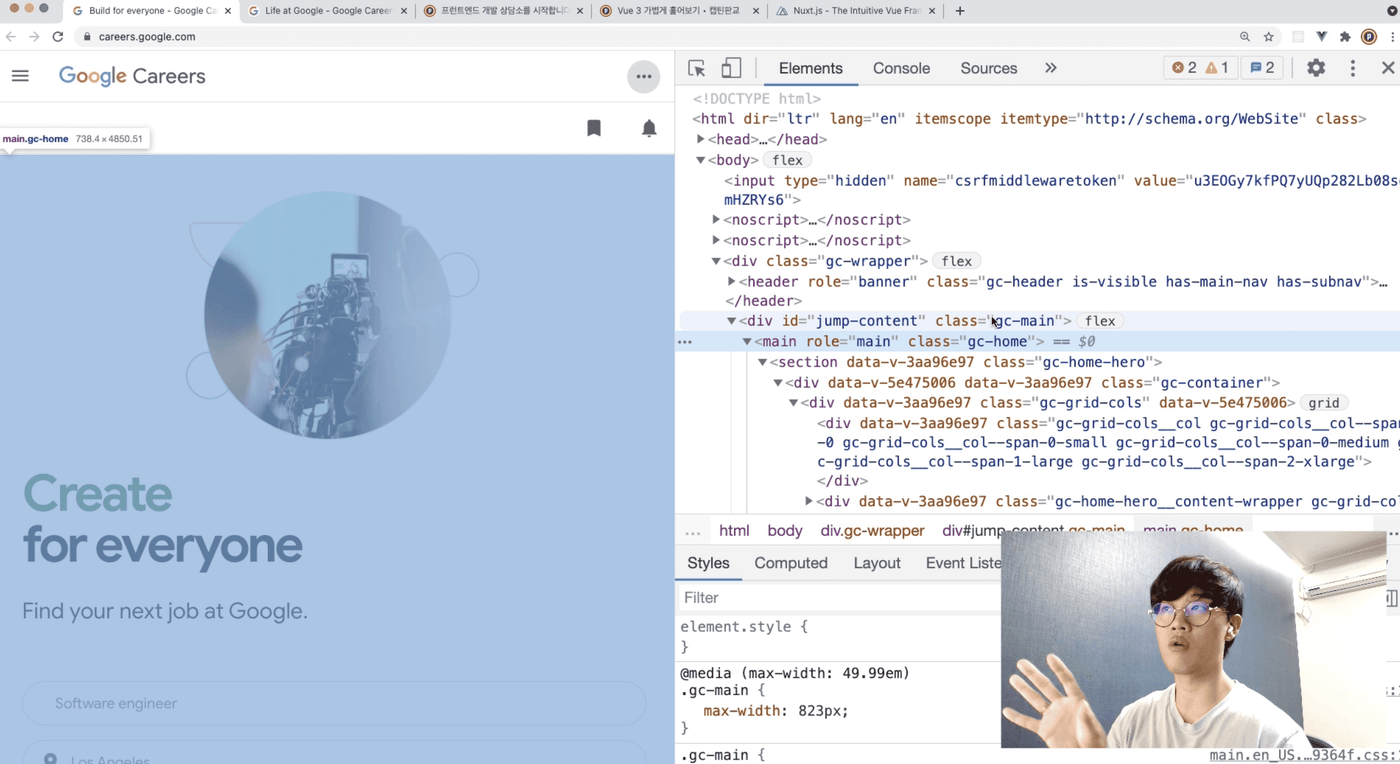
Task: Open the Event Listeners pane tab
Action: (961, 563)
